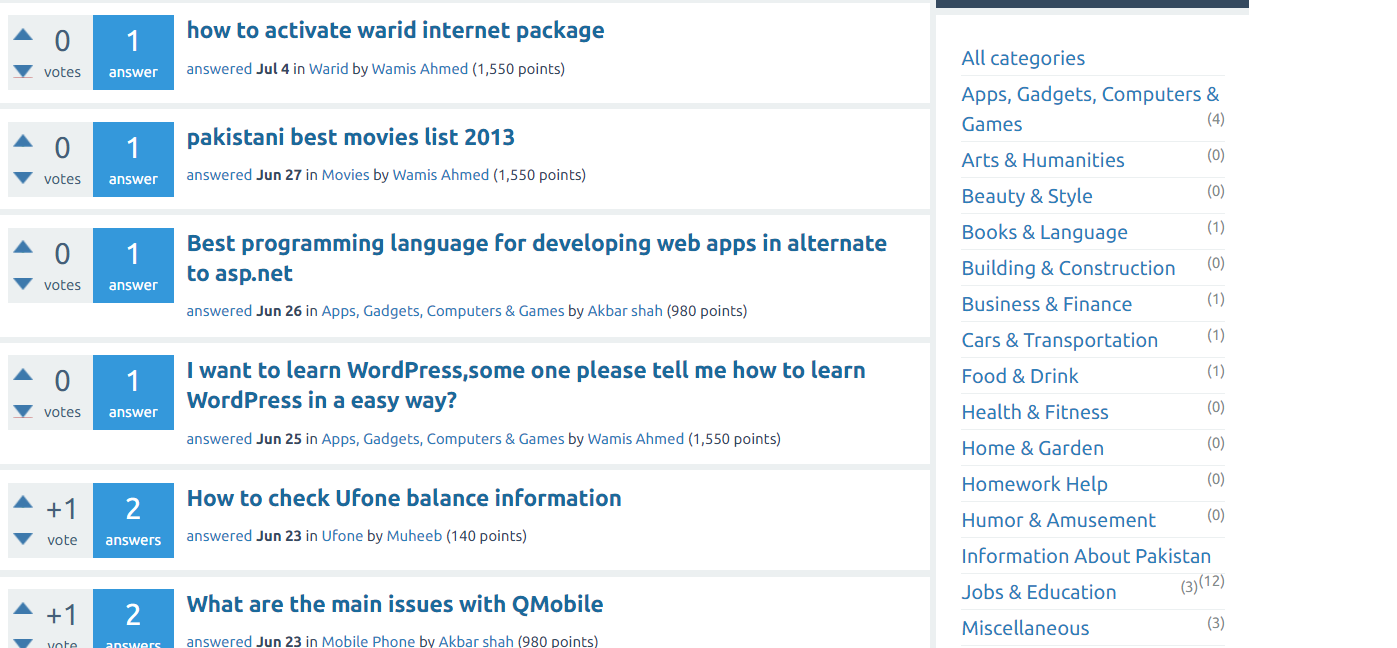Select All categories in the sidebar

1023,58
